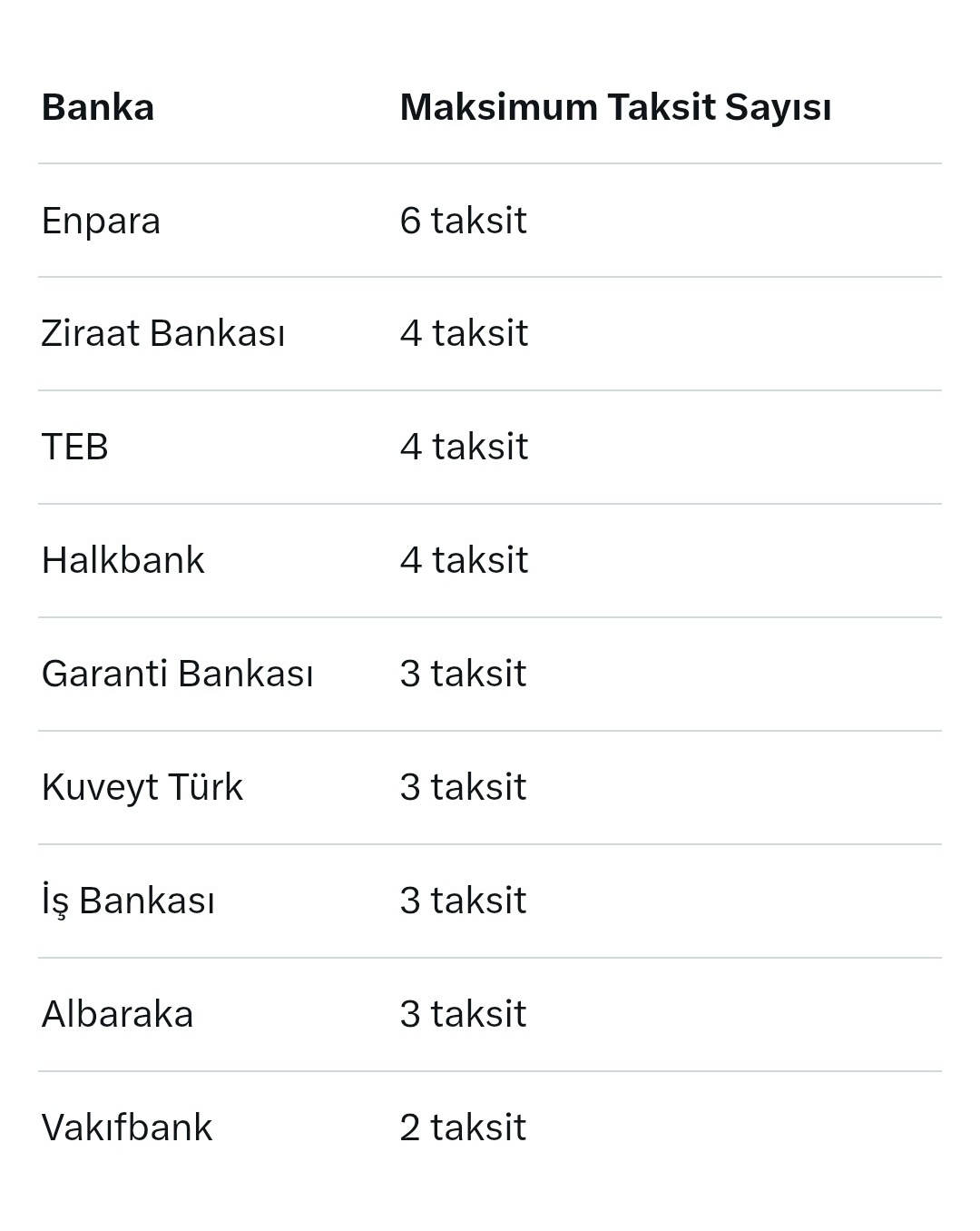Click Halkbank's 4 taksit value

(464, 561)
